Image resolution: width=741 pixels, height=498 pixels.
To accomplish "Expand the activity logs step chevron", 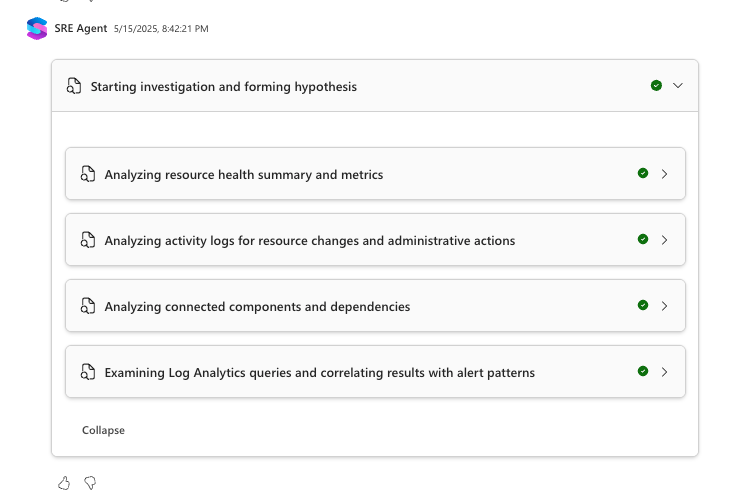I will (x=665, y=240).
